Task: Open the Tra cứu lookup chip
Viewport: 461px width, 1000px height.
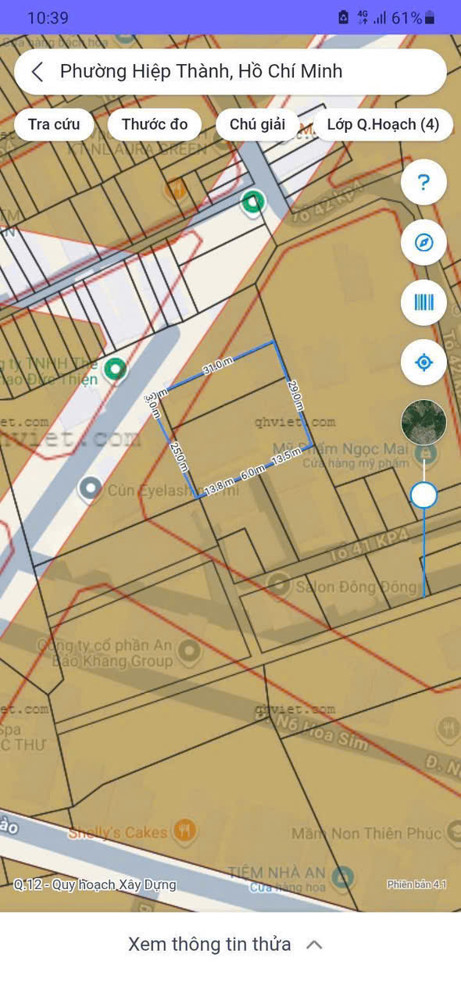Action: coord(54,124)
